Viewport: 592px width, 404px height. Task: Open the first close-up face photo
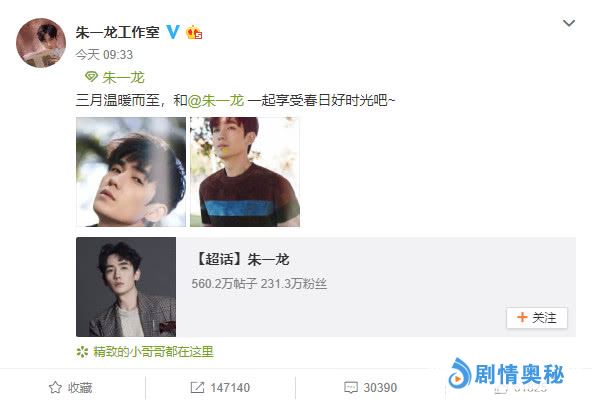[x=131, y=172]
